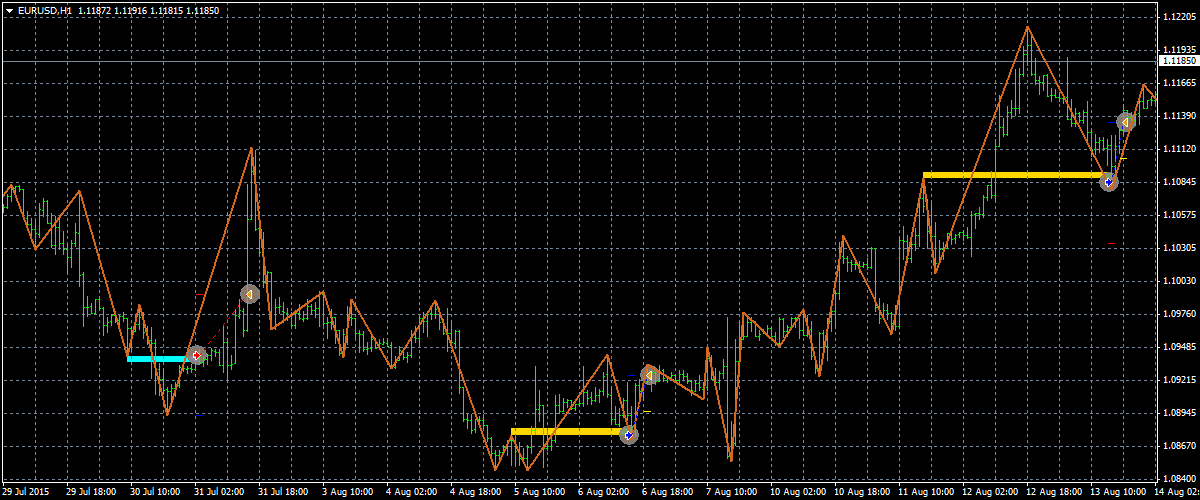Viewport: 1200px width, 500px height.
Task: Click the blue buy arrow marker on 13 Aug
Action: (1108, 181)
